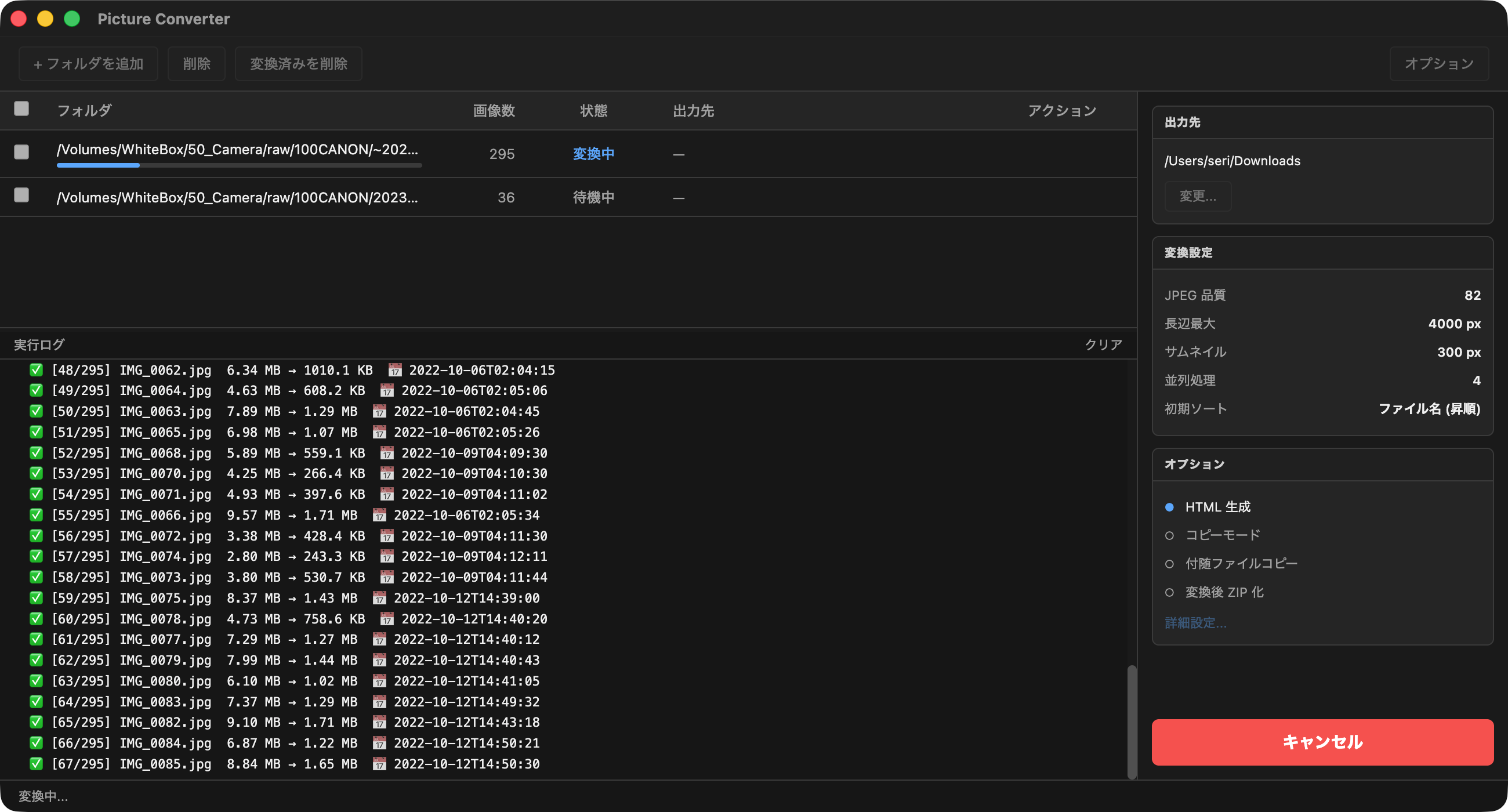
Task: Check the select-all checkbox in the folder list header
Action: click(21, 109)
